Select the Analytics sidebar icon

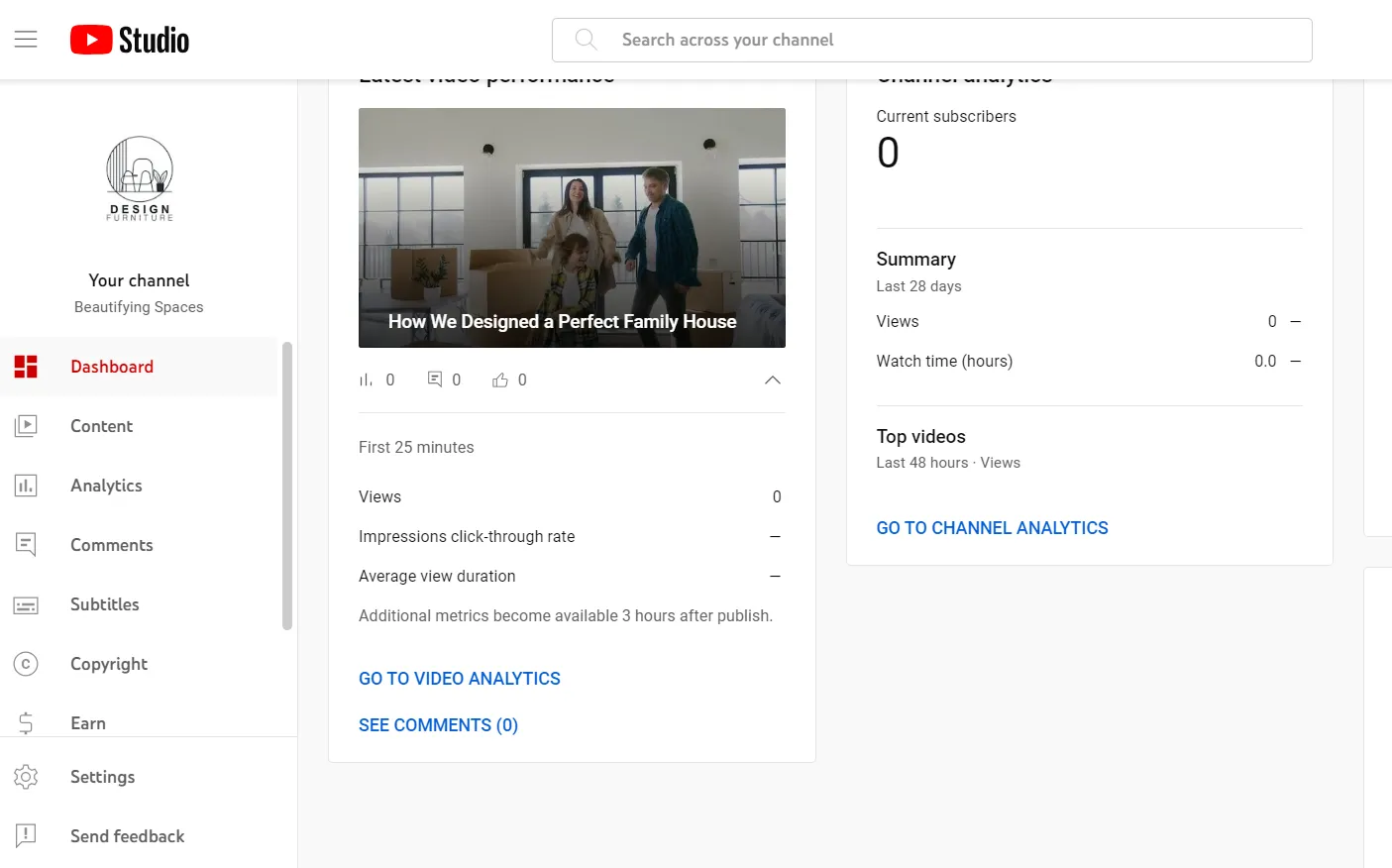point(26,485)
